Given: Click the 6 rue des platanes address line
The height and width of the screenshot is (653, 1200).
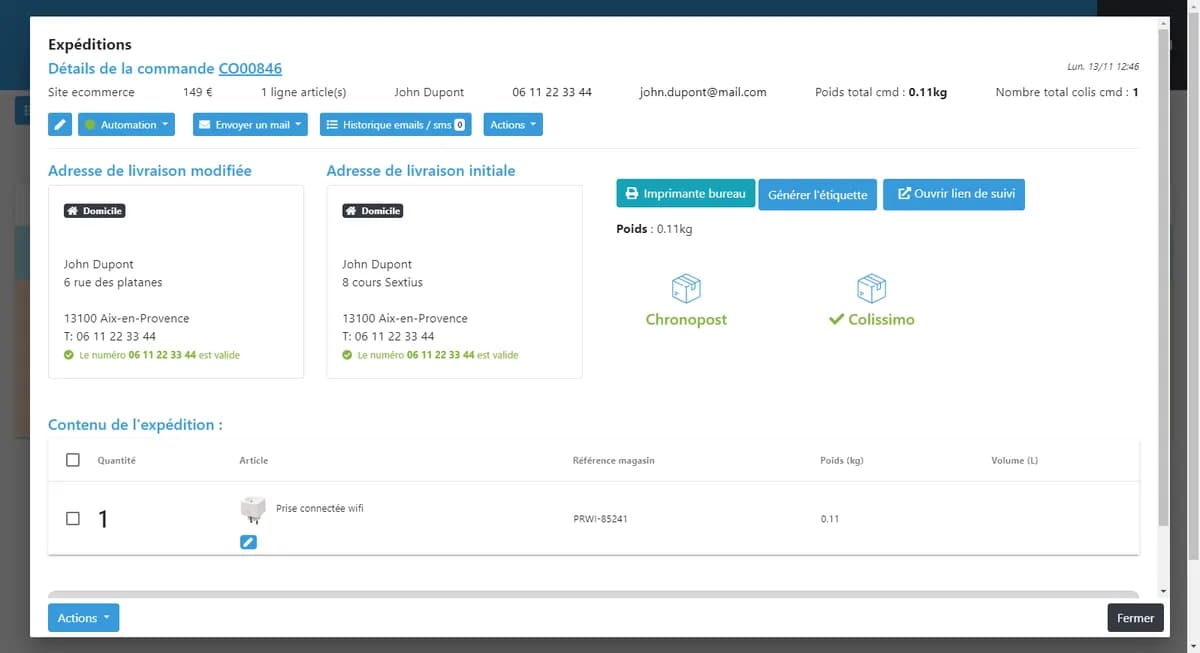Looking at the screenshot, I should tap(113, 282).
